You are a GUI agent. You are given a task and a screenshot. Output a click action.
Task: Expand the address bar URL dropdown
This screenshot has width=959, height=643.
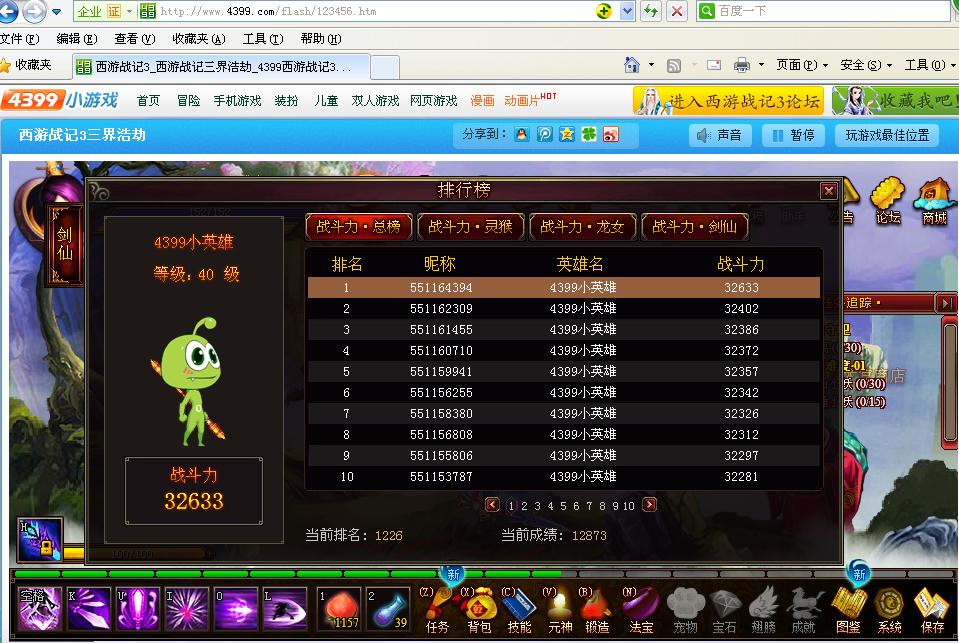[x=627, y=11]
